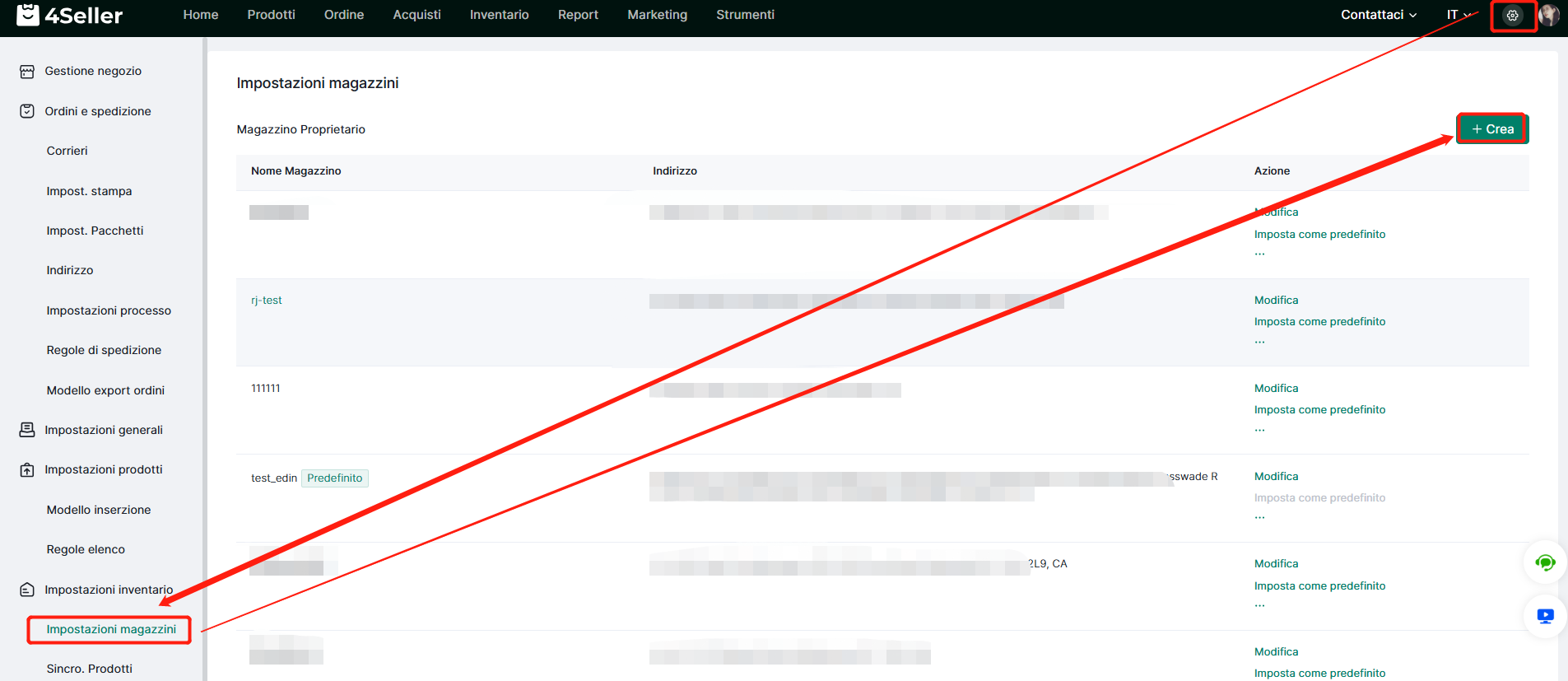Viewport: 1568px width, 681px height.
Task: Select Impostazioni prodotti in sidebar
Action: click(104, 469)
